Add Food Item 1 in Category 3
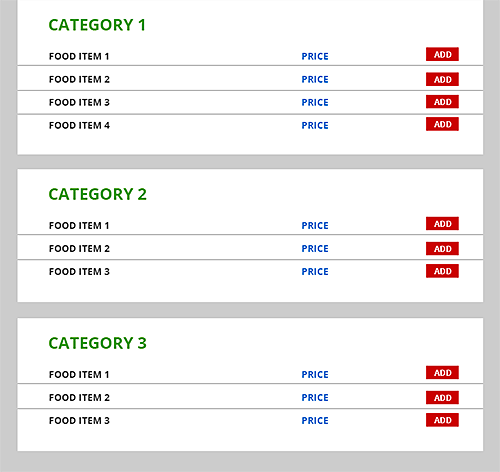 [x=442, y=373]
